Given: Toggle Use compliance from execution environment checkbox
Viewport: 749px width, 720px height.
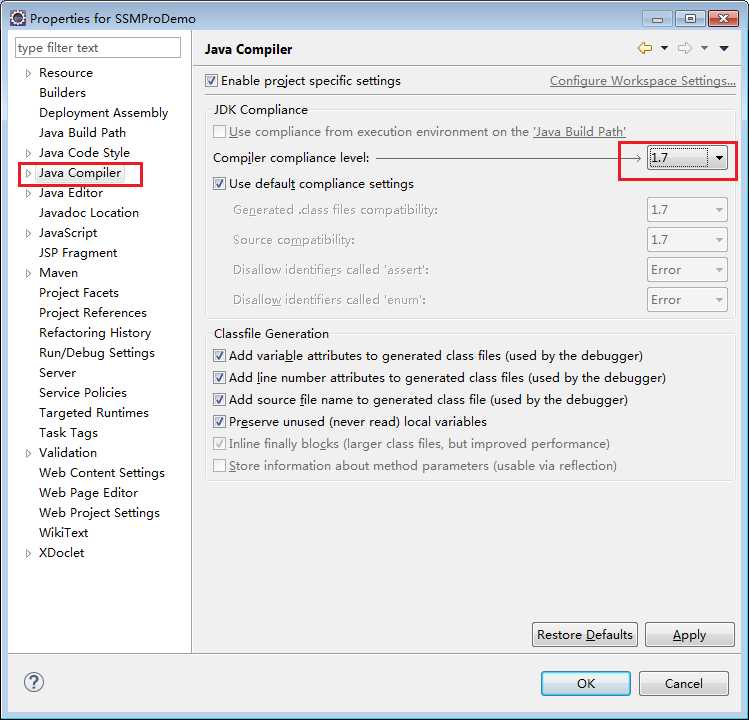Looking at the screenshot, I should (x=219, y=131).
